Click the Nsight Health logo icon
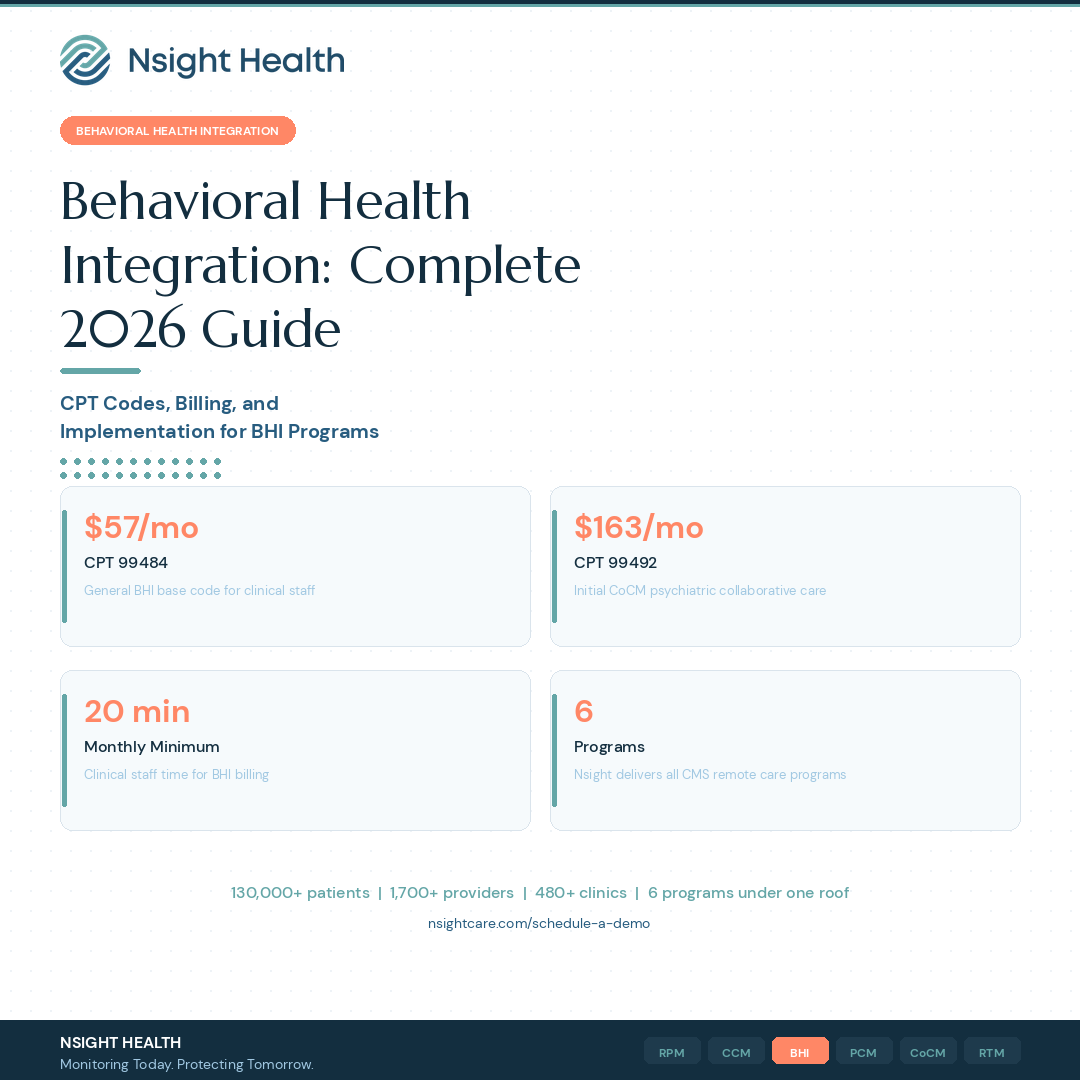Screen dimensions: 1080x1080 [x=84, y=60]
